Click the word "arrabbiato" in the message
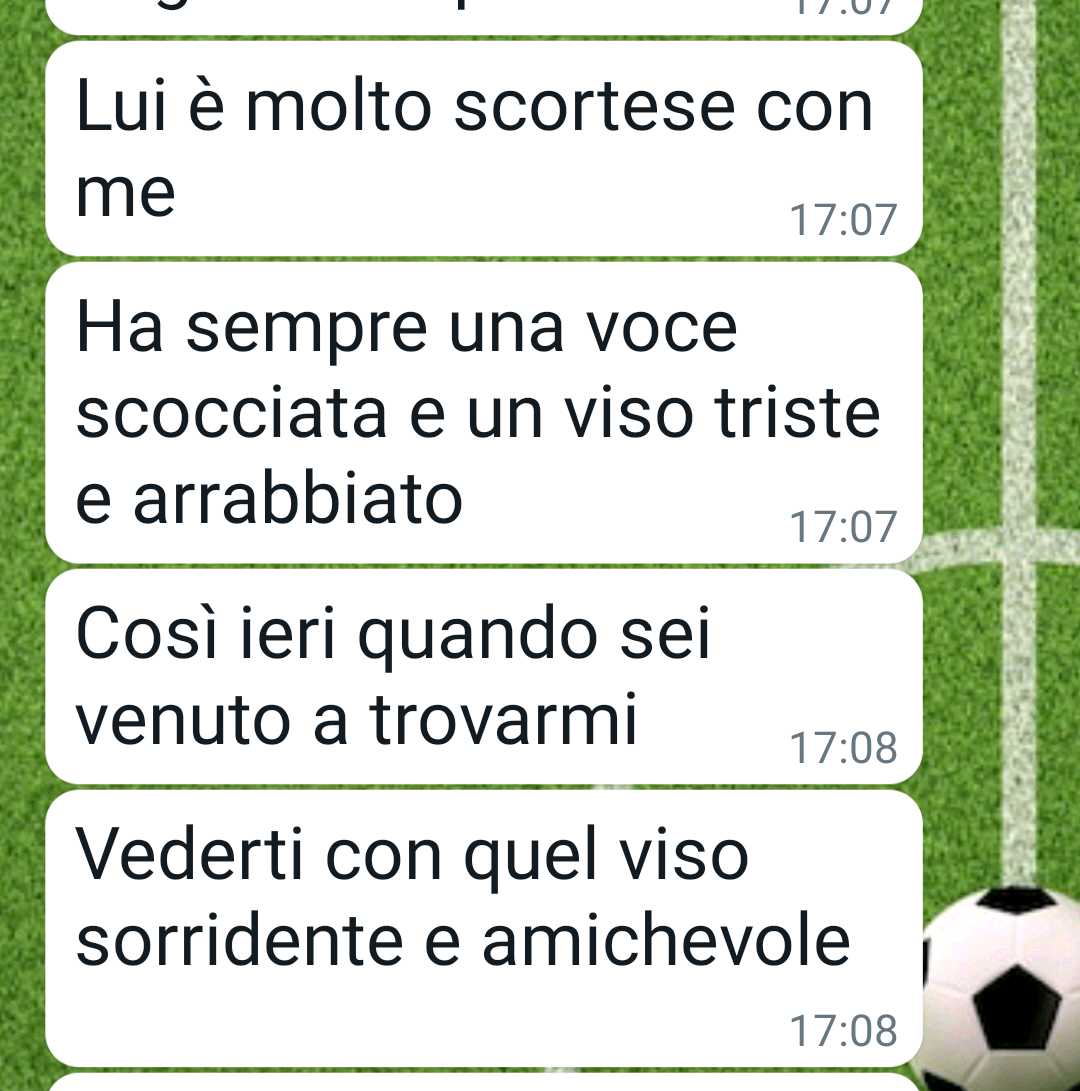 (297, 499)
